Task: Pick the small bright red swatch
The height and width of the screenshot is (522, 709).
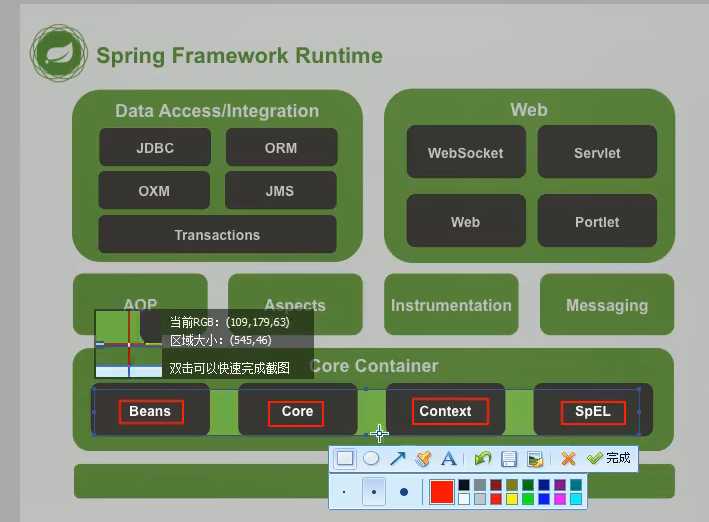Action: (x=496, y=499)
